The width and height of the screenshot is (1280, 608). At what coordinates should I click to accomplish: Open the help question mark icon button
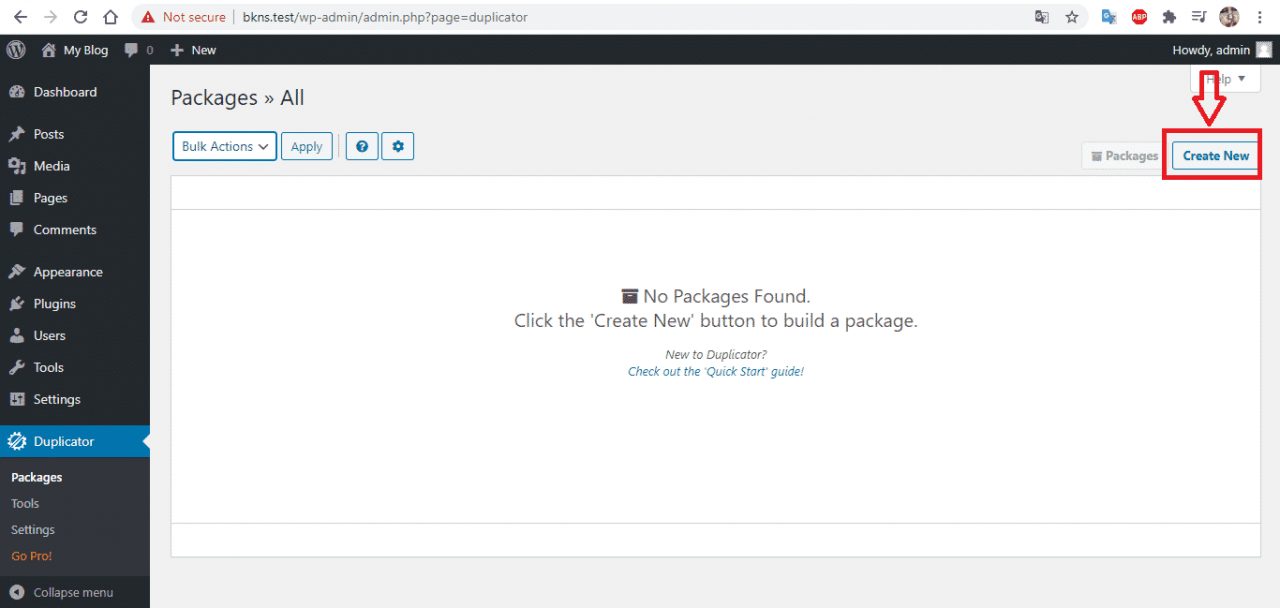point(362,146)
